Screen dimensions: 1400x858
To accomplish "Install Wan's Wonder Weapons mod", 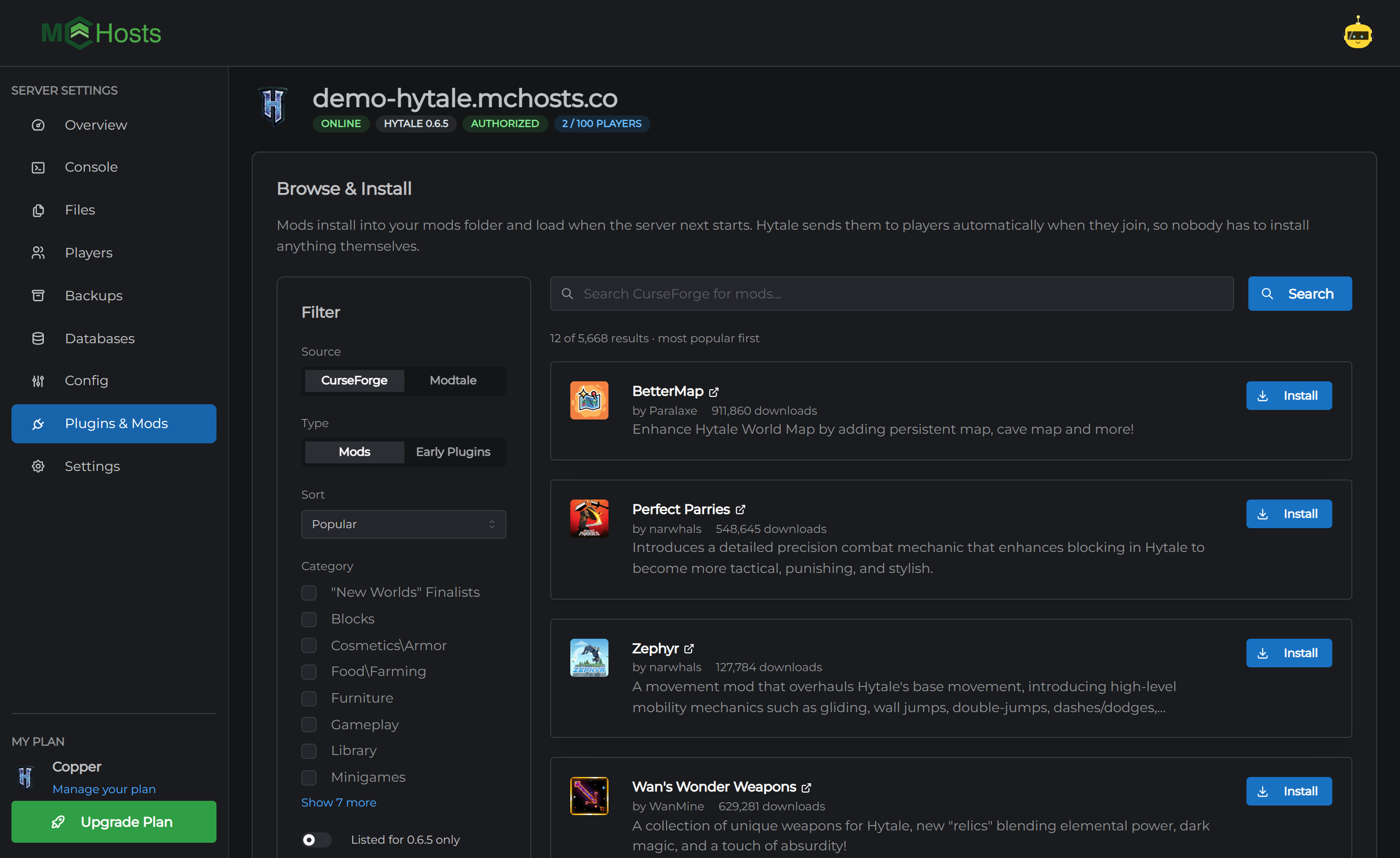I will 1288,792.
